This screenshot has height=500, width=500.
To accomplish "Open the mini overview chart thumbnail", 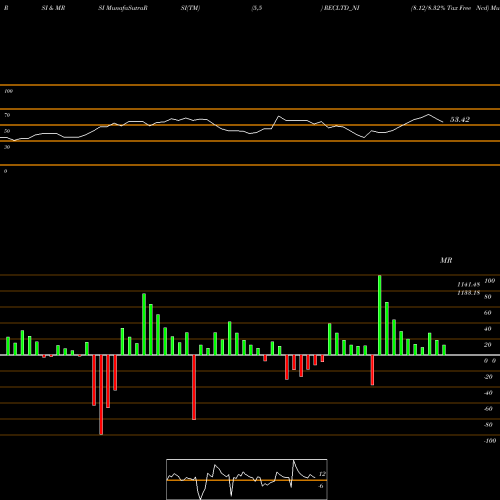I will 247,479.
